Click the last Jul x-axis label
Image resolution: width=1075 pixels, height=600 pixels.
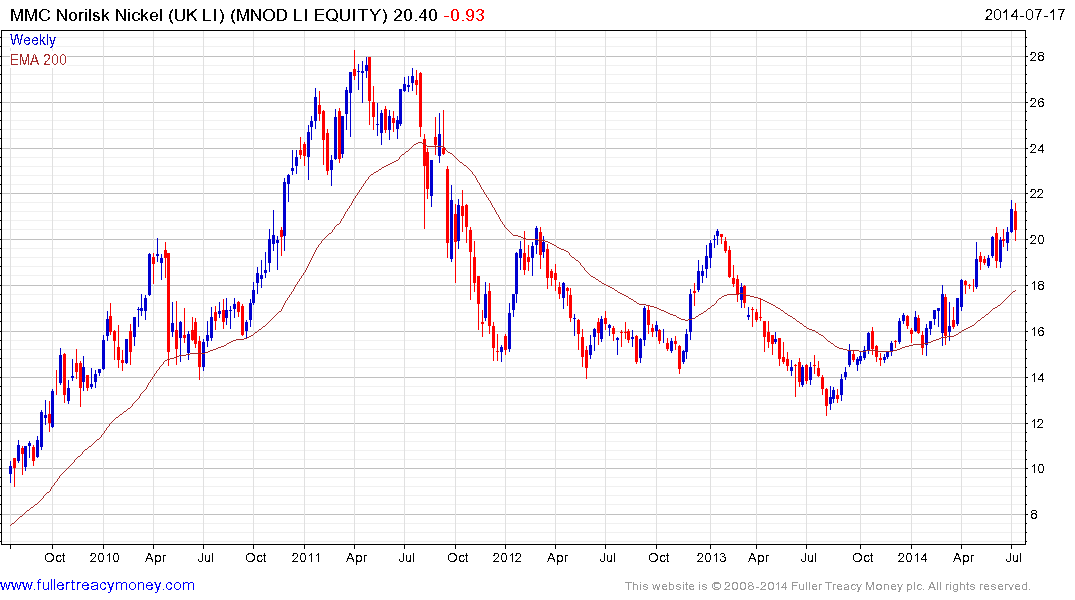(1013, 557)
